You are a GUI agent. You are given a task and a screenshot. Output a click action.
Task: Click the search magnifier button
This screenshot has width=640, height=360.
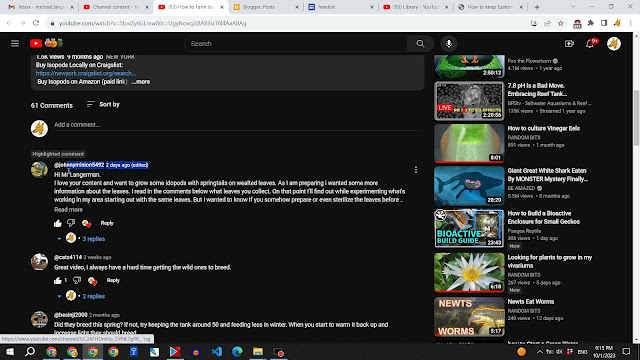coord(420,44)
